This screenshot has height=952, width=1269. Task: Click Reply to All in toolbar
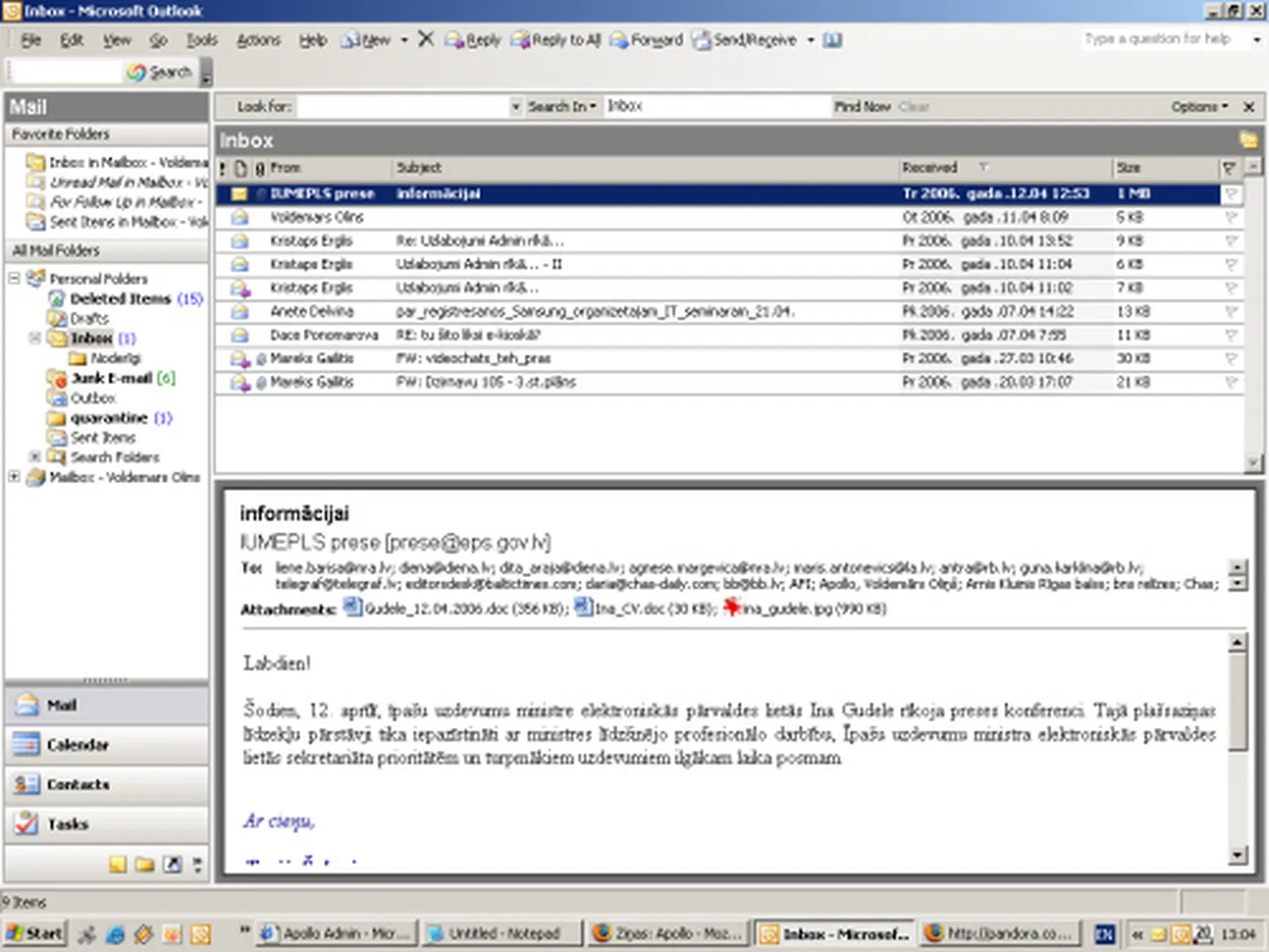(556, 40)
